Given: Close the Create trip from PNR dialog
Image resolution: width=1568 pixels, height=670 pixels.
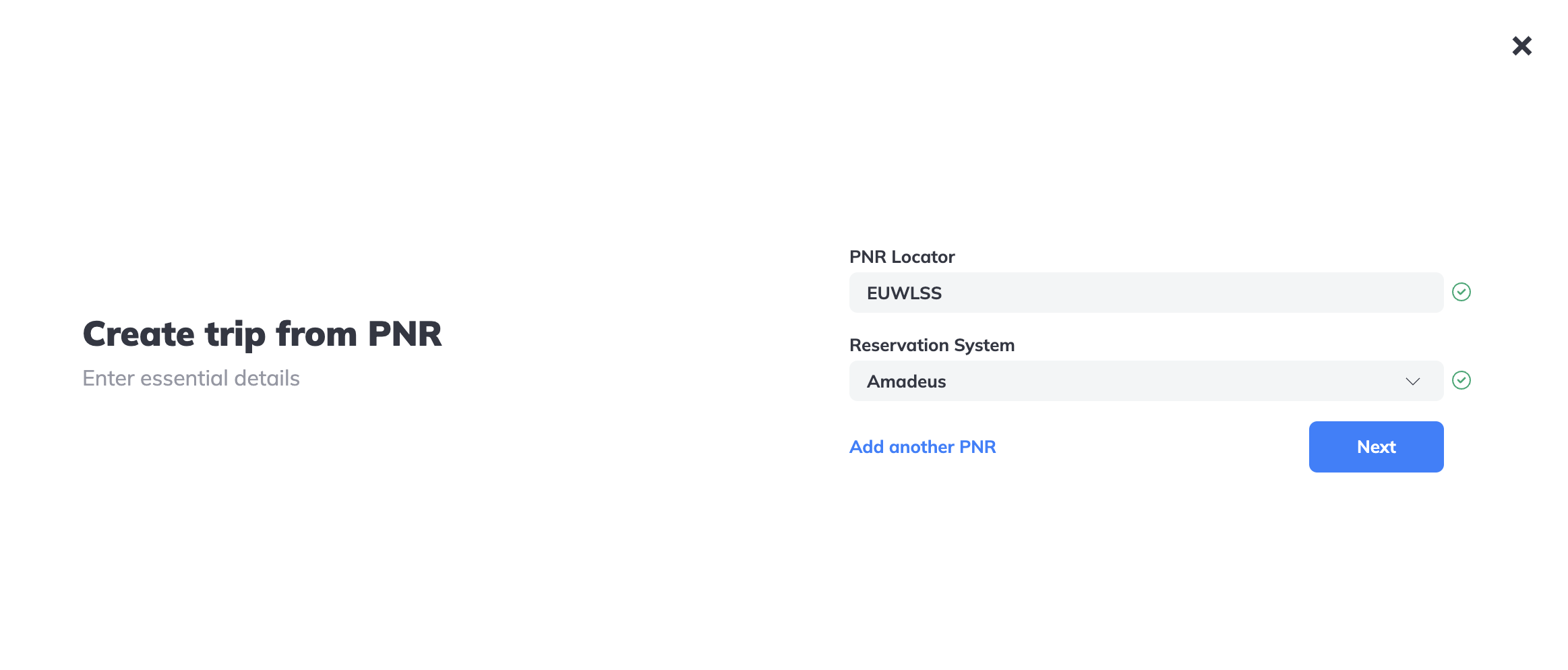Looking at the screenshot, I should (1521, 46).
